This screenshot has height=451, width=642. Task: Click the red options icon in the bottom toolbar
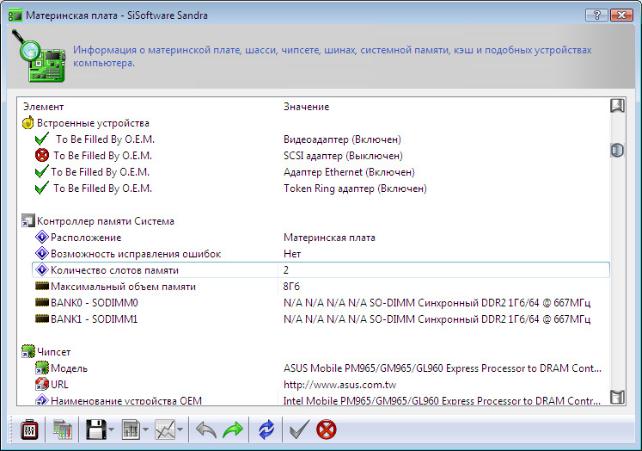29,430
